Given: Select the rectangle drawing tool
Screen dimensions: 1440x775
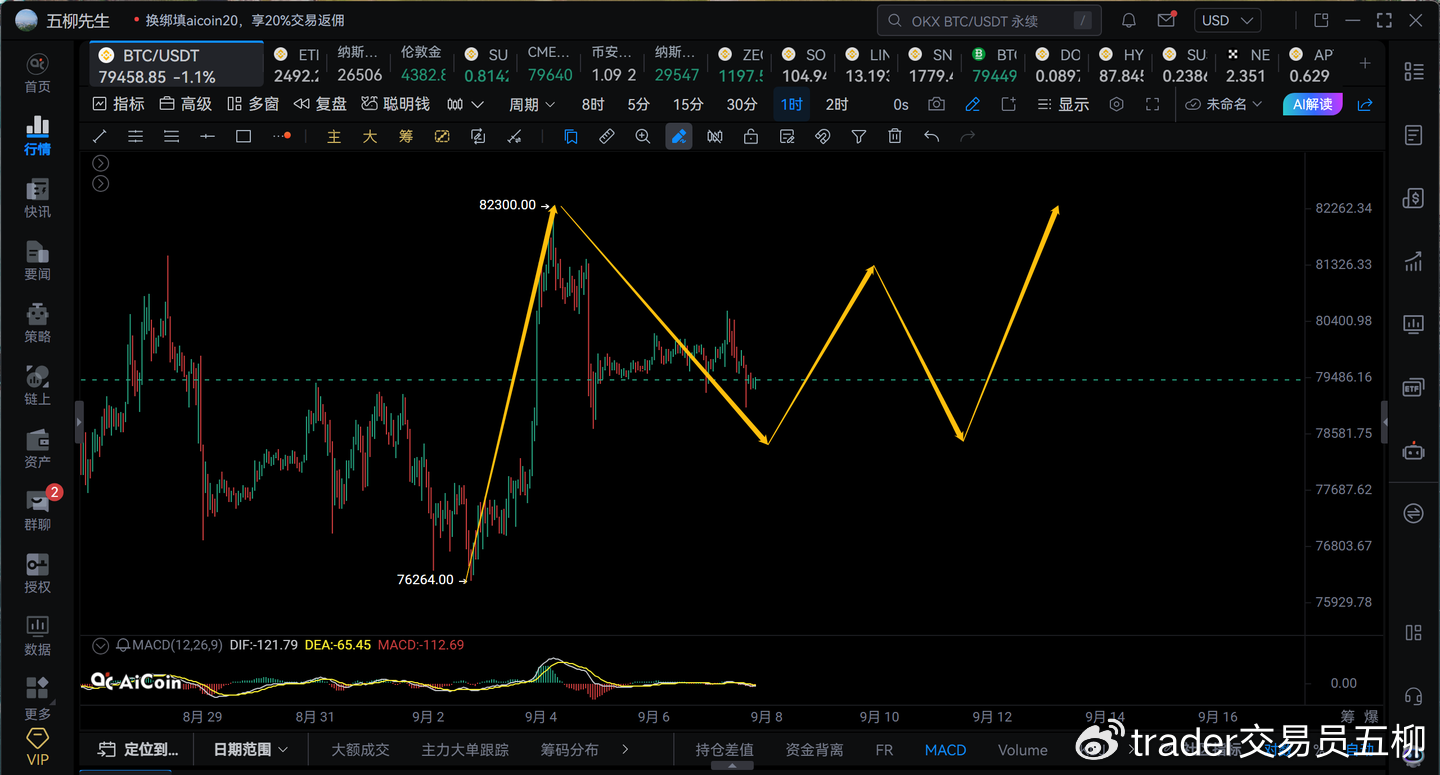Looking at the screenshot, I should point(243,137).
